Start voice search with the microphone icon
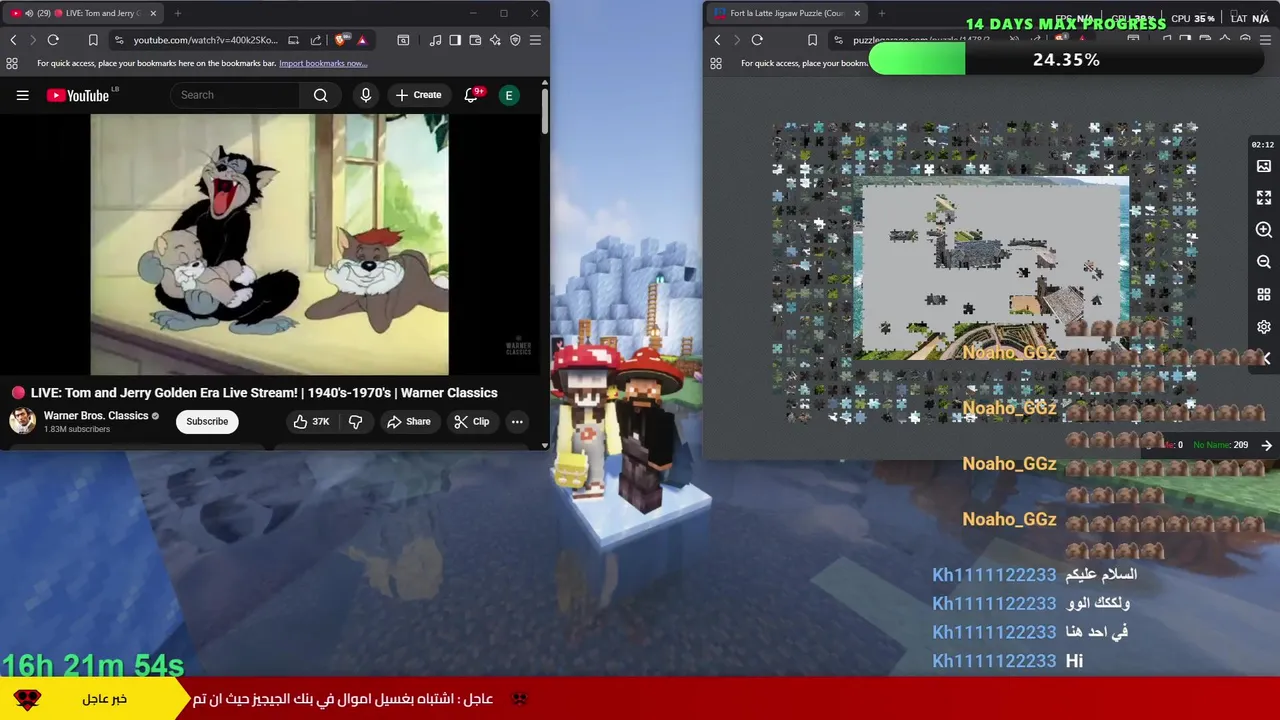Image resolution: width=1280 pixels, height=720 pixels. pos(366,95)
